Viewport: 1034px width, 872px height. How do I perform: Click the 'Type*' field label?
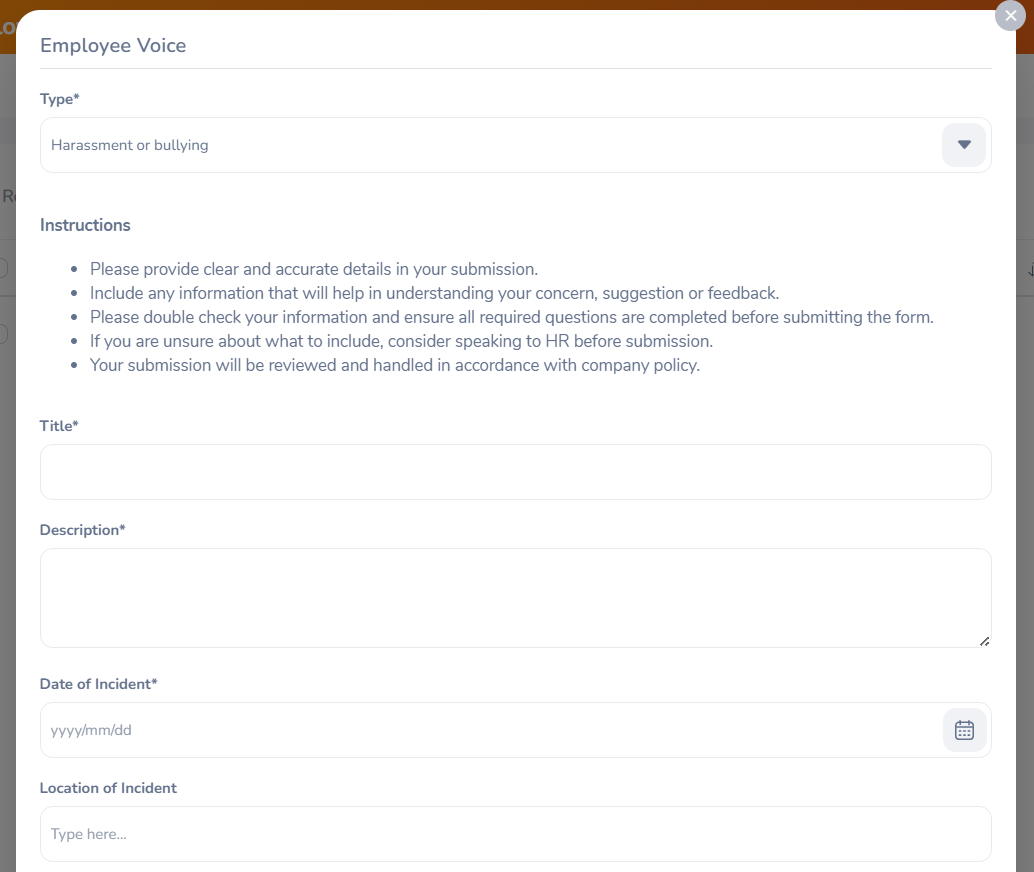point(59,99)
